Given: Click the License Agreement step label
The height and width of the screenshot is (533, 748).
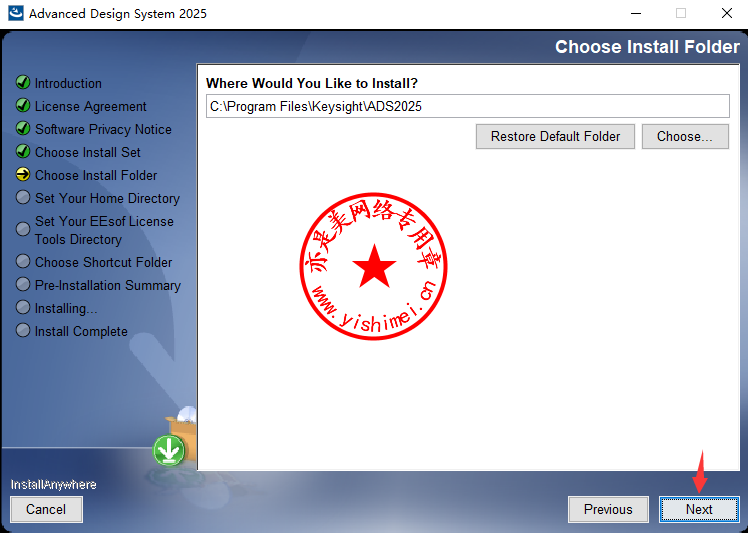Looking at the screenshot, I should click(x=91, y=106).
